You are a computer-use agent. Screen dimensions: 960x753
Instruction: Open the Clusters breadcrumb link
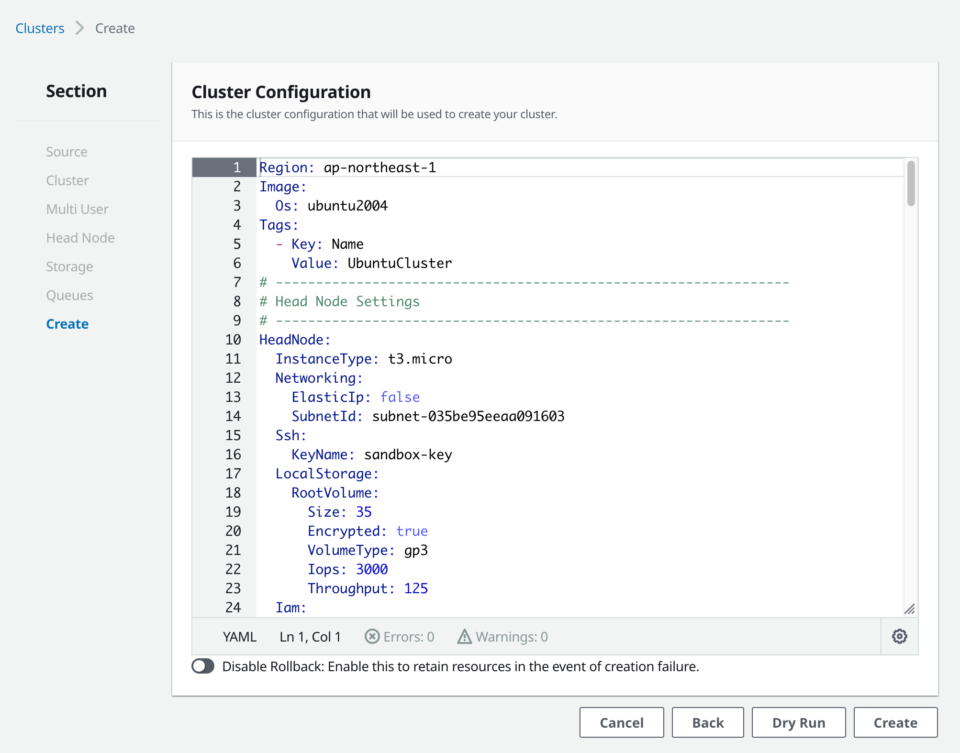[x=39, y=28]
